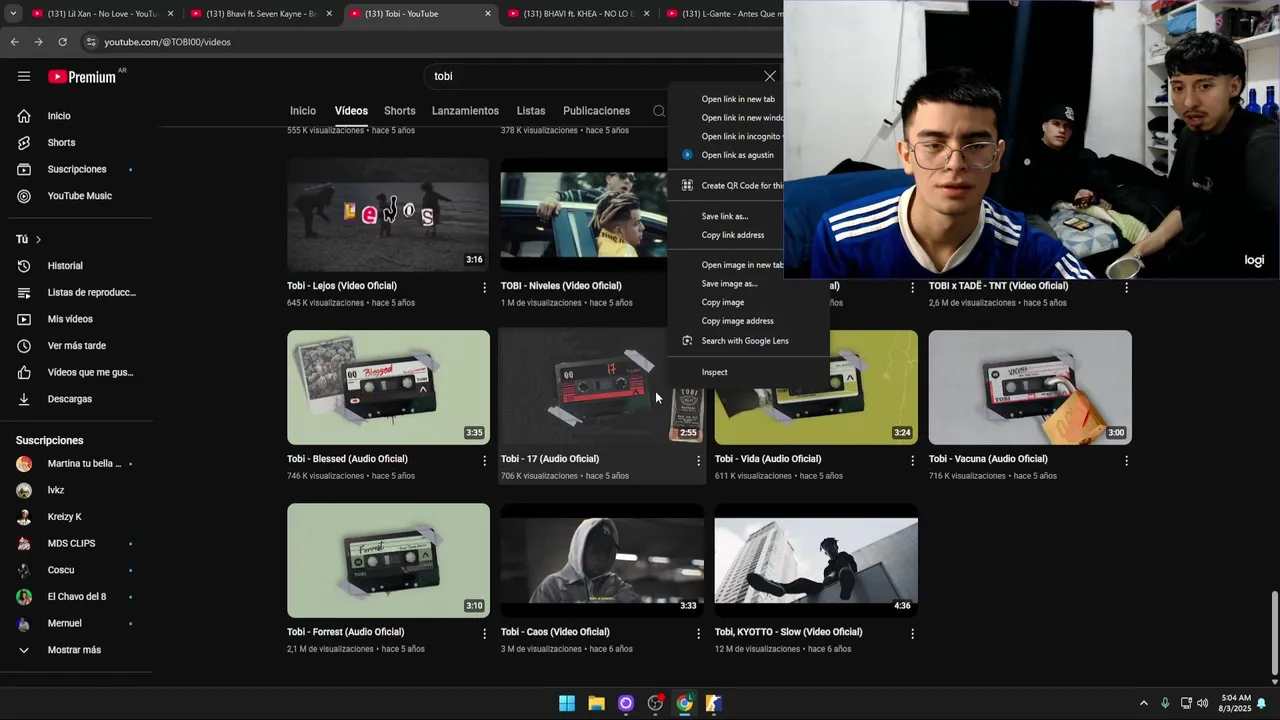
Task: Open options for Tobi - Vida audio
Action: click(x=912, y=461)
